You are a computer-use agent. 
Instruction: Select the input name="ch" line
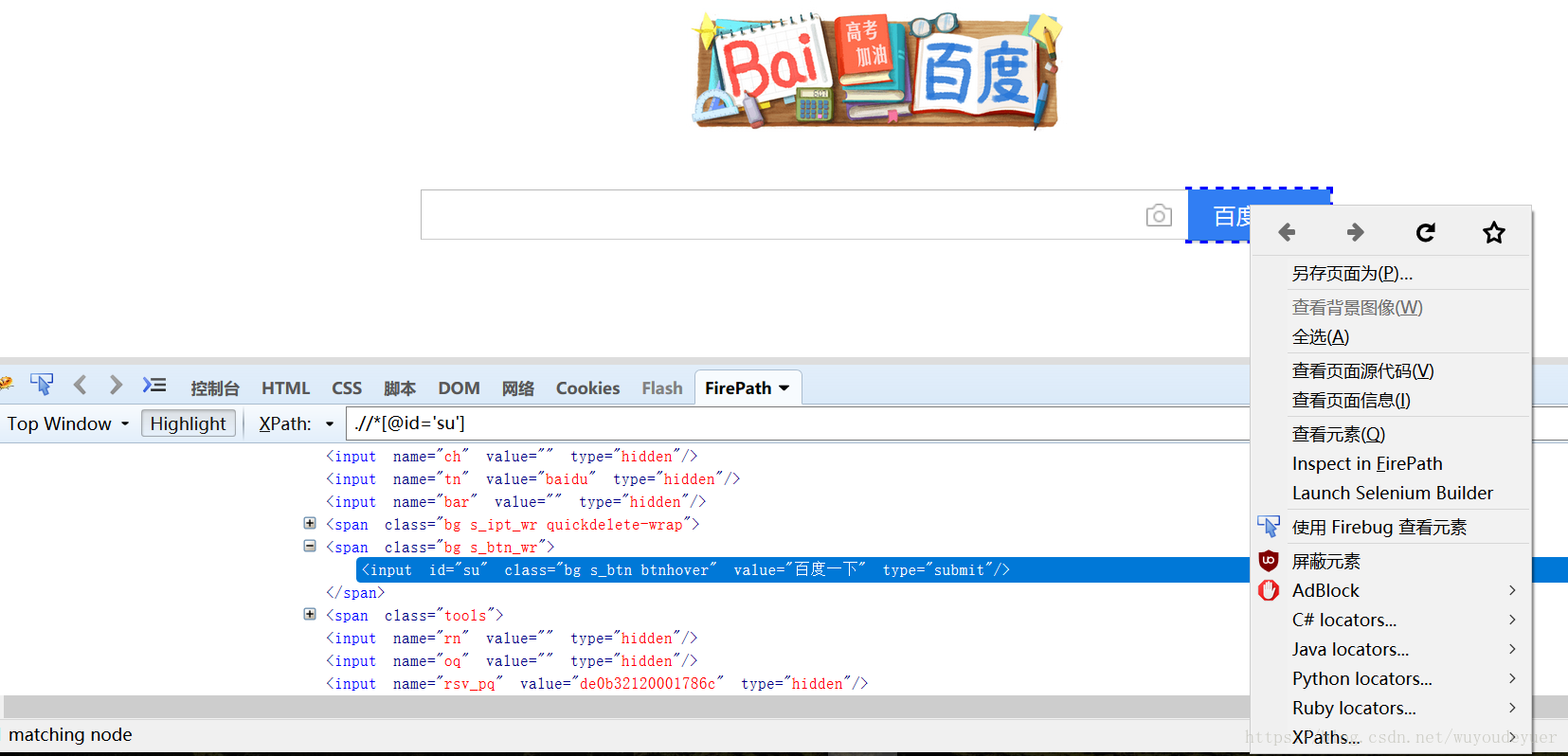(x=512, y=457)
